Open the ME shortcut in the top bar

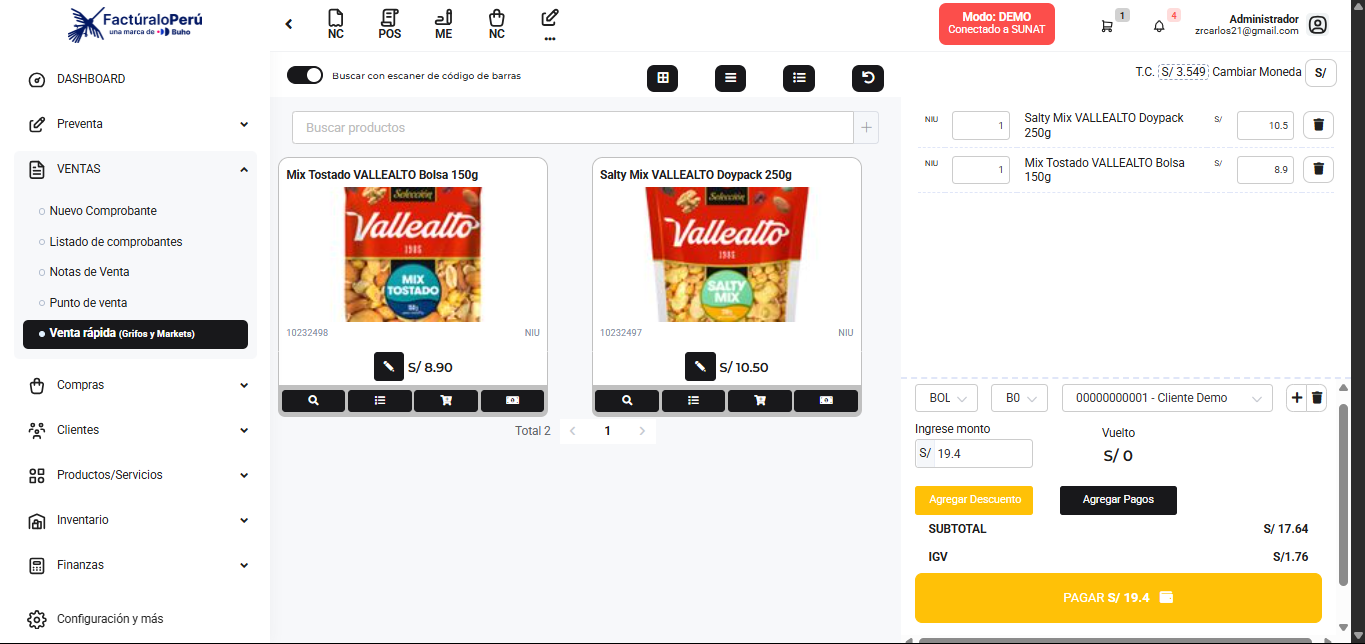click(x=444, y=24)
